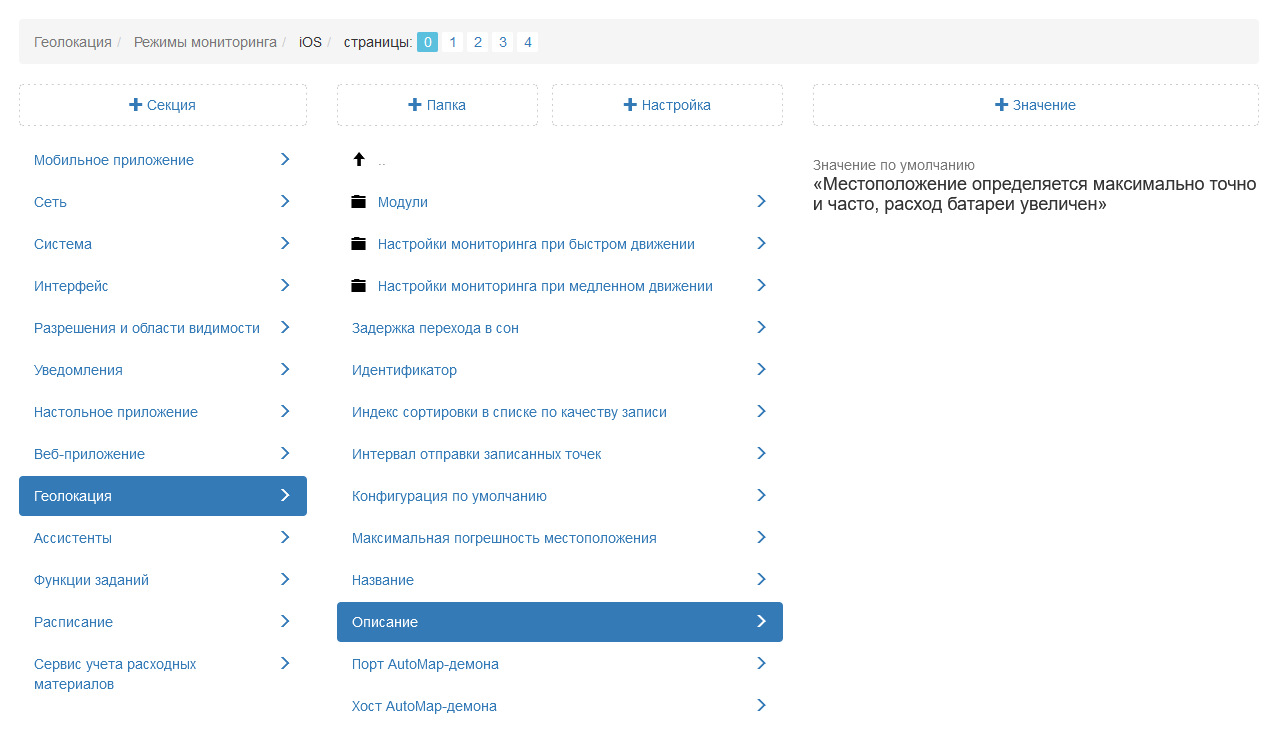Open Уведомления section

click(x=78, y=370)
